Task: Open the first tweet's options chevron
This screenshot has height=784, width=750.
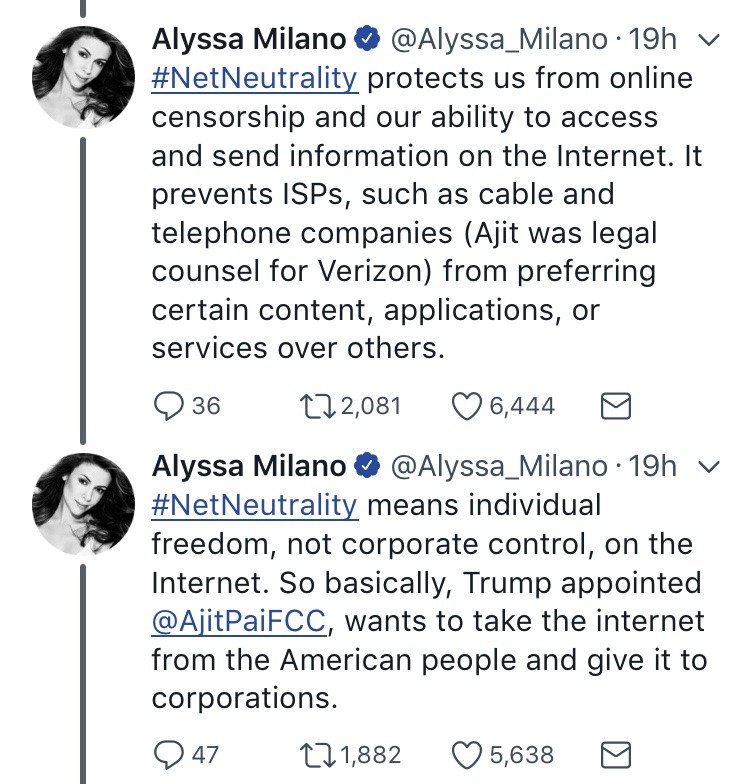Action: pyautogui.click(x=707, y=41)
